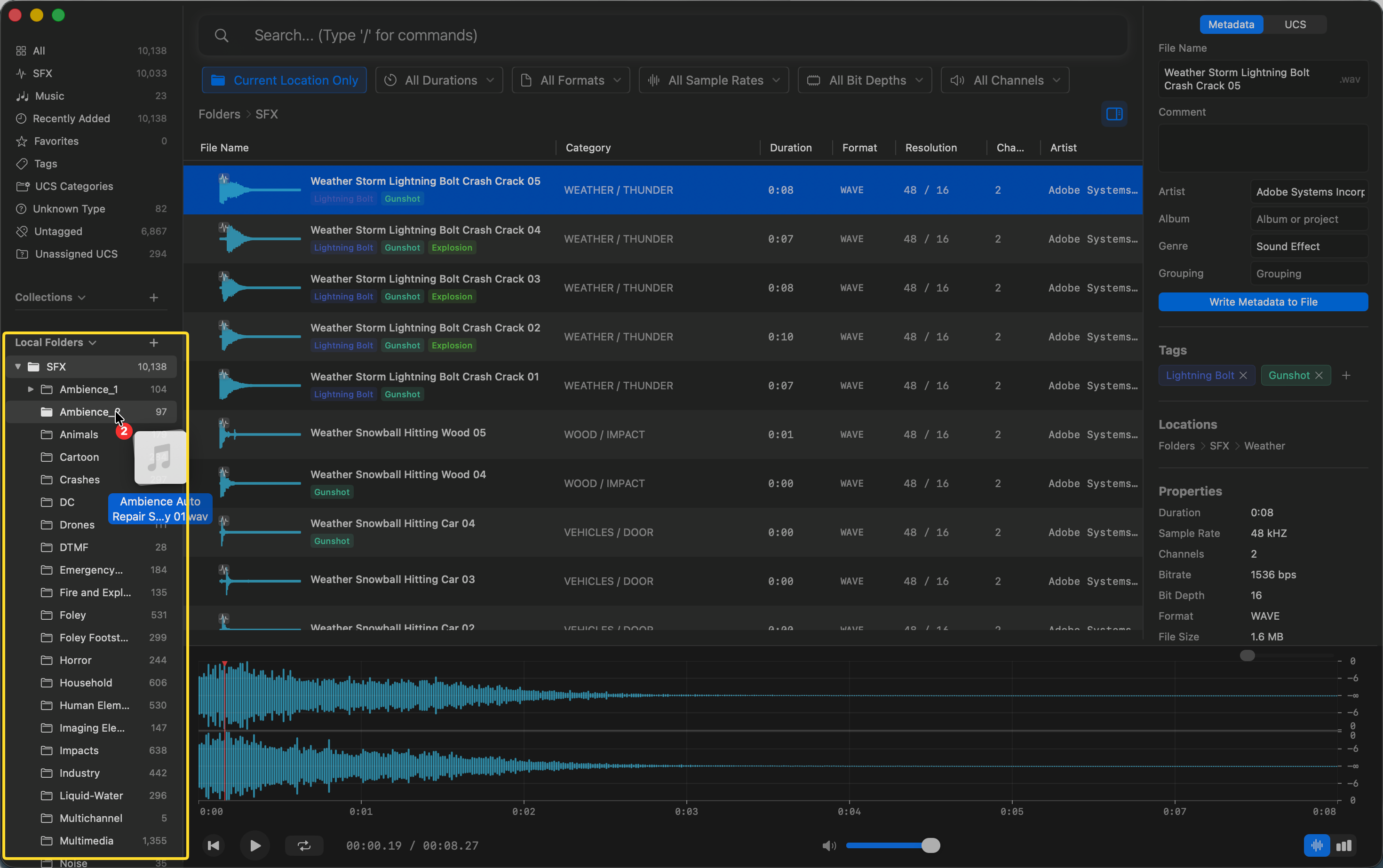Click waveform thumbnail of Snowball Hitting Wood 05
Screen dimensions: 1383x868
click(259, 434)
